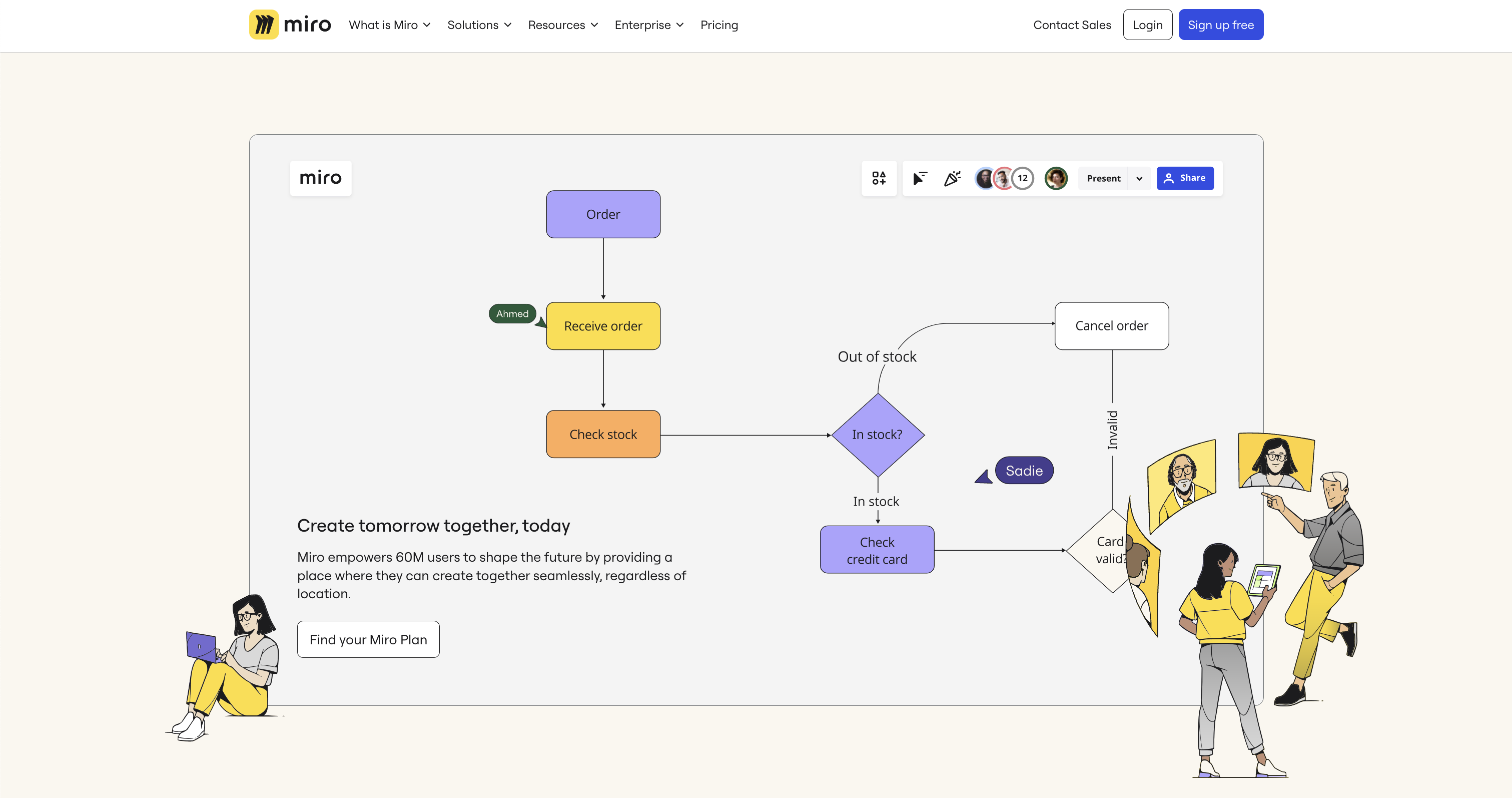The image size is (1512, 798).
Task: Click the Create tomorrow together, today heading
Action: point(433,526)
